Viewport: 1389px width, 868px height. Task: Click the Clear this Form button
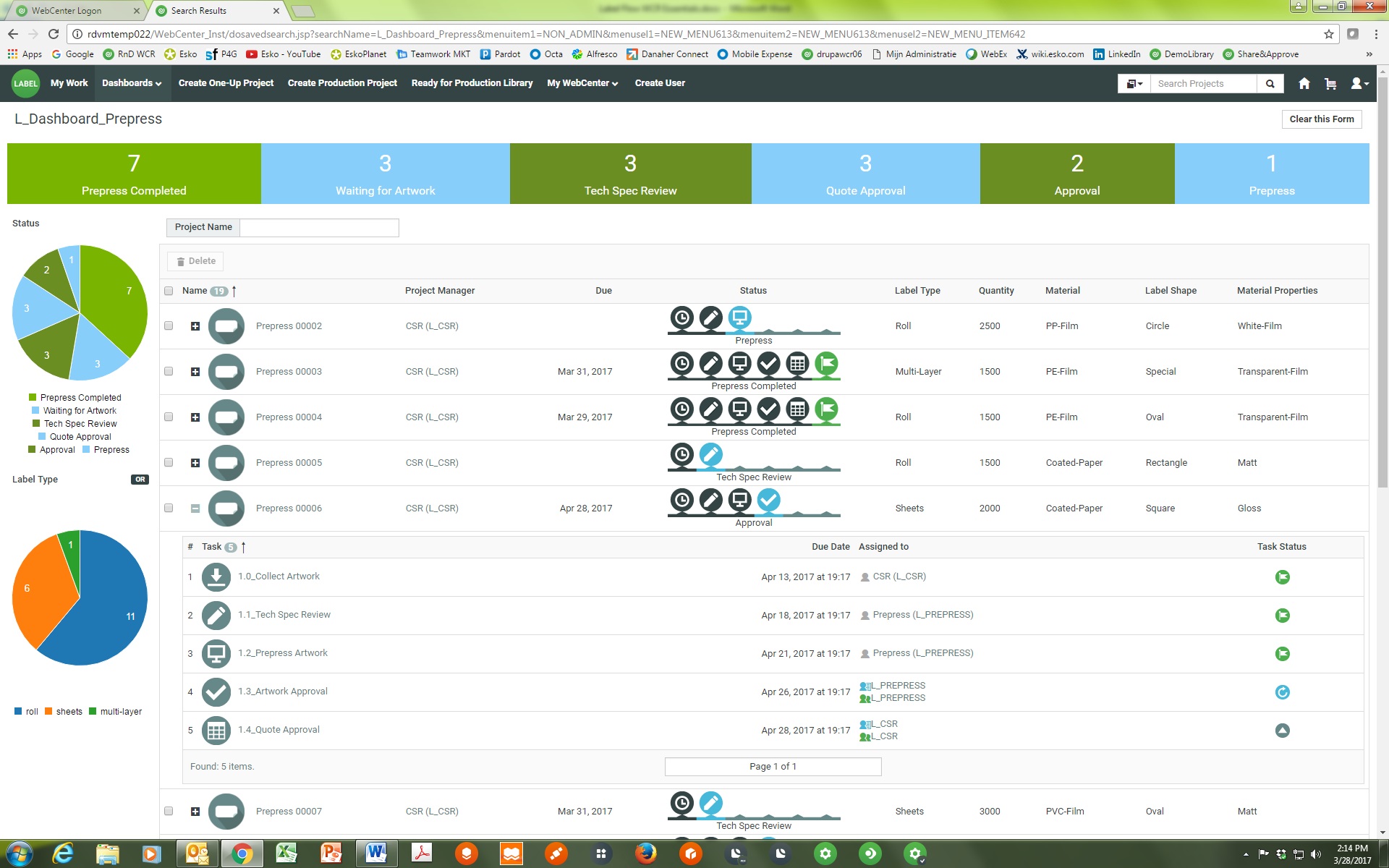1321,119
